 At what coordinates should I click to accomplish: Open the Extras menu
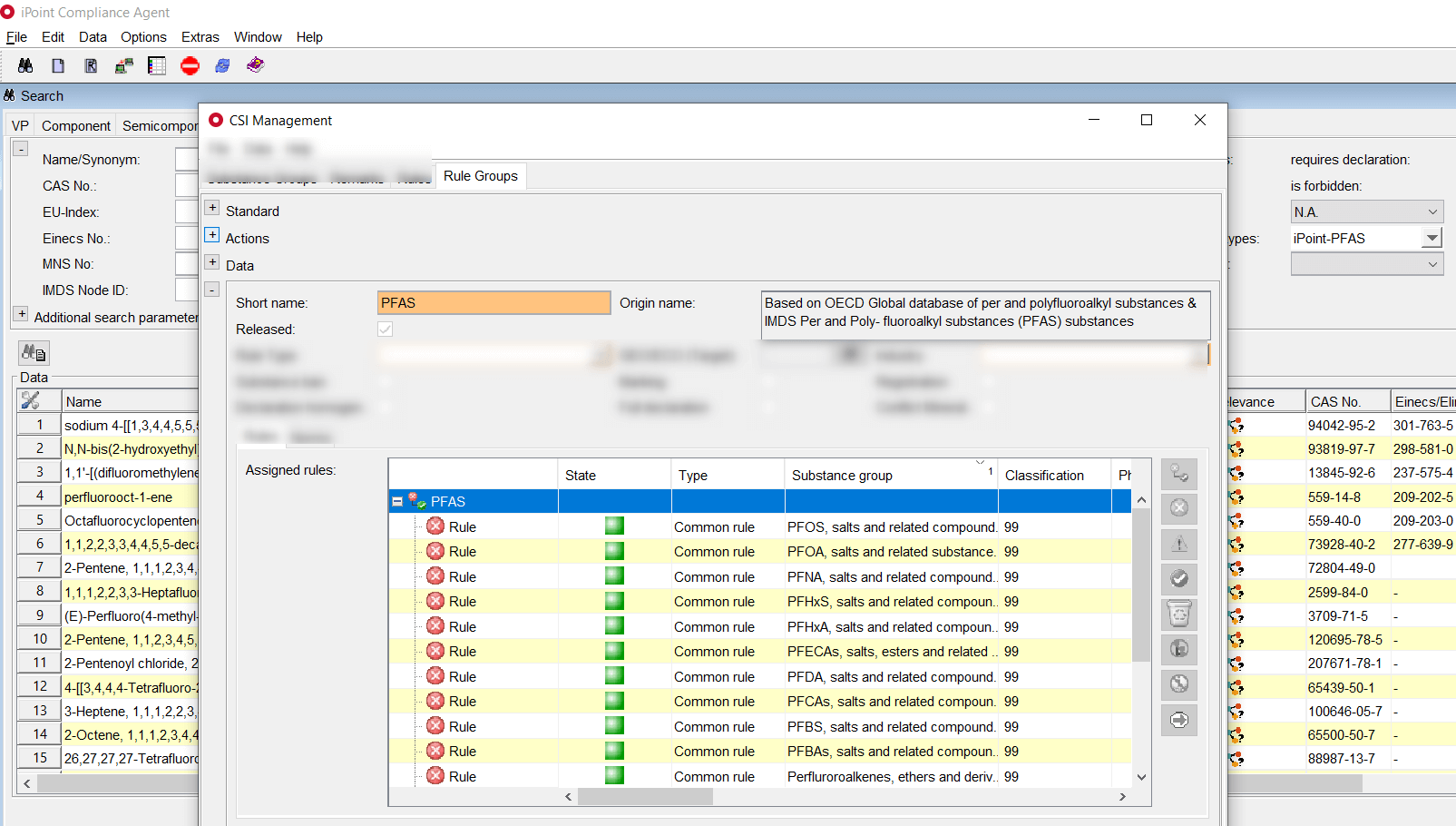click(200, 37)
